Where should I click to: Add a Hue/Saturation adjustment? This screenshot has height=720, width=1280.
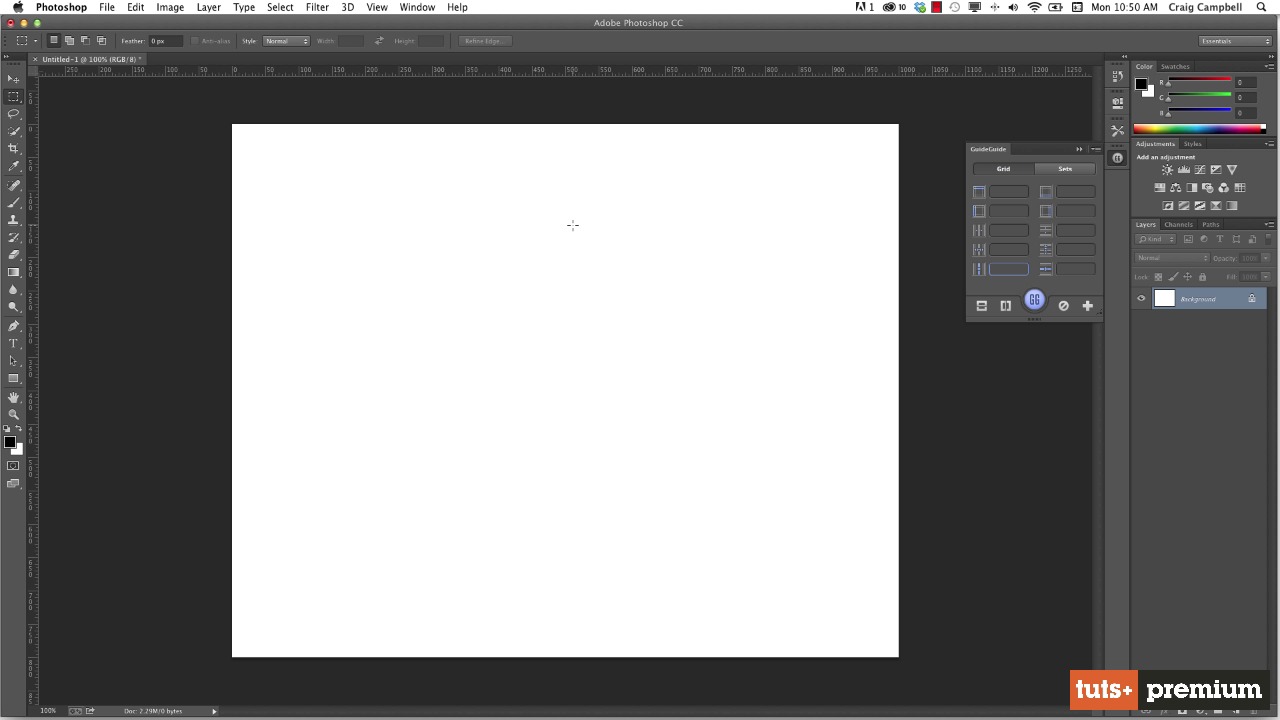click(1160, 188)
